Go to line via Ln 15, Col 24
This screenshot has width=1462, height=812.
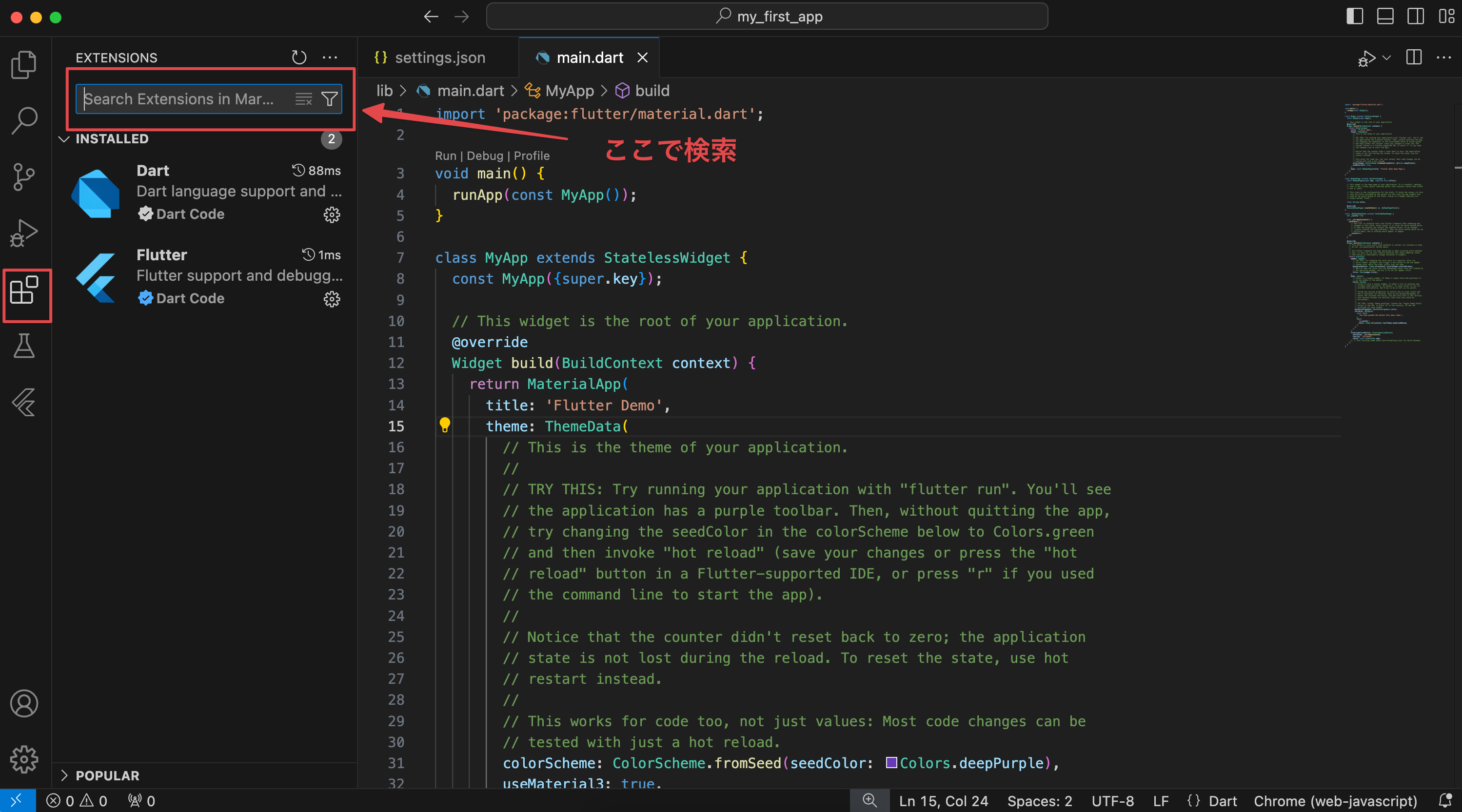click(x=943, y=801)
